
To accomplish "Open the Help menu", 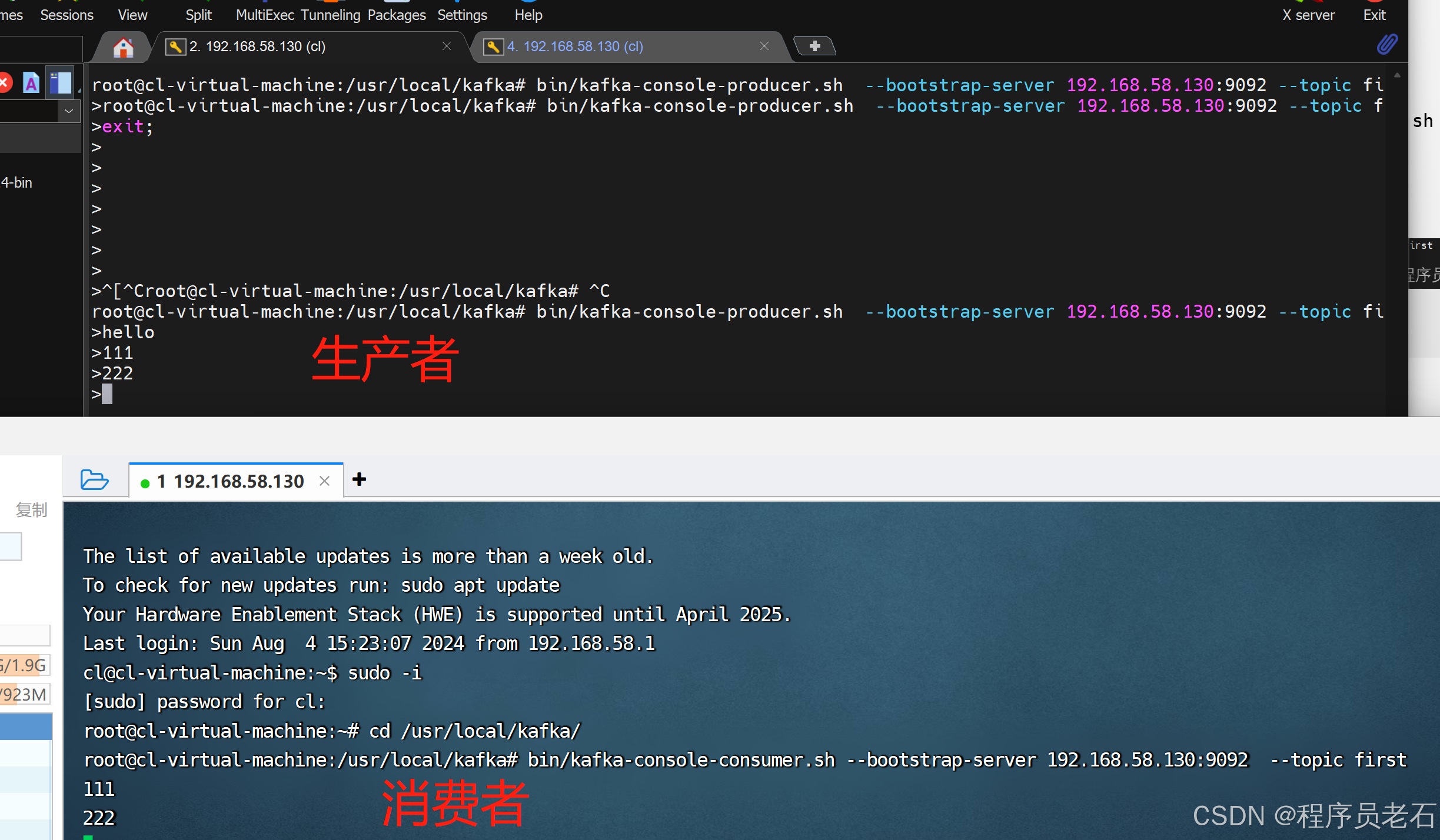I will click(x=528, y=15).
